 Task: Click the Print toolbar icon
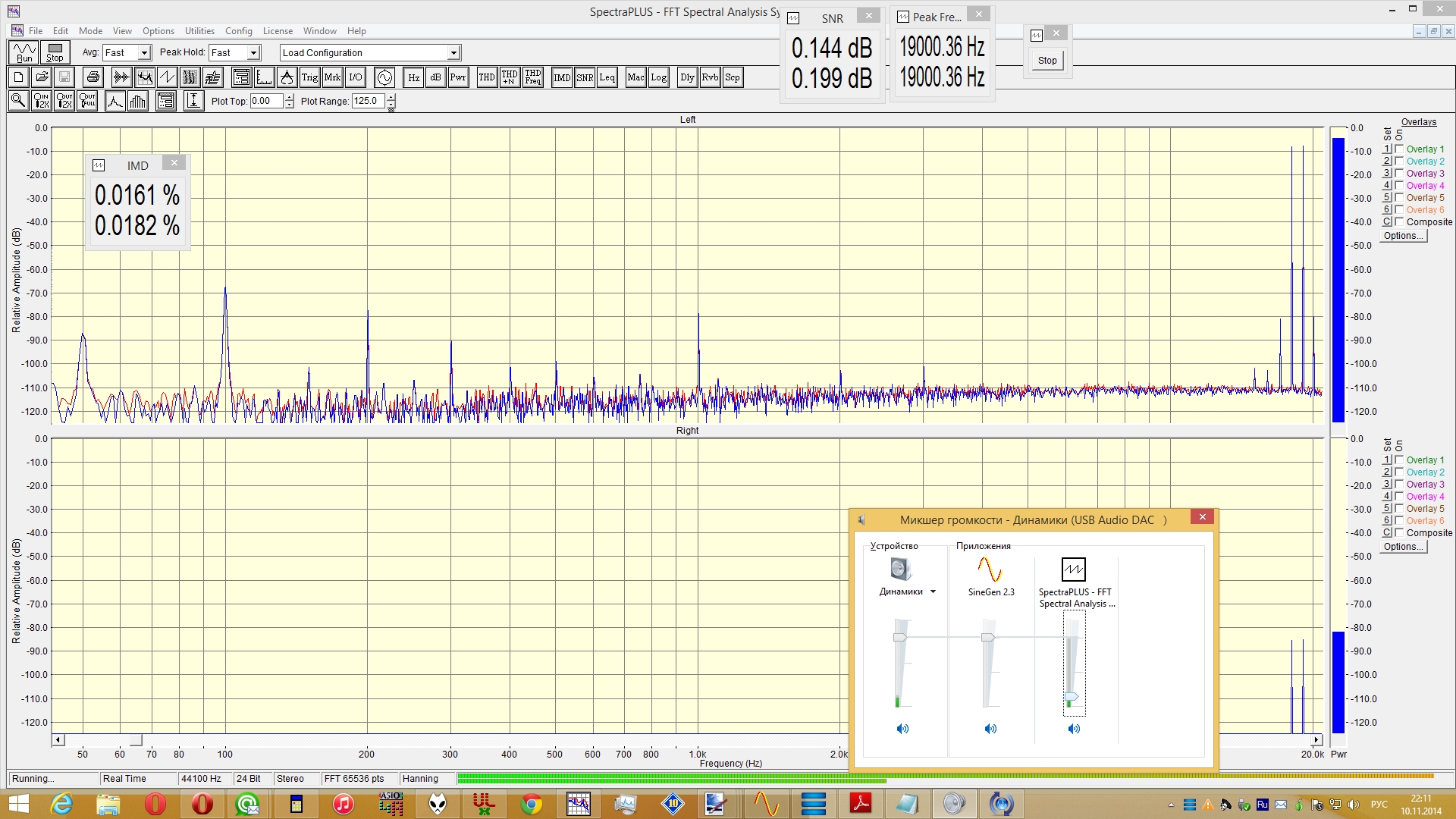[x=93, y=77]
